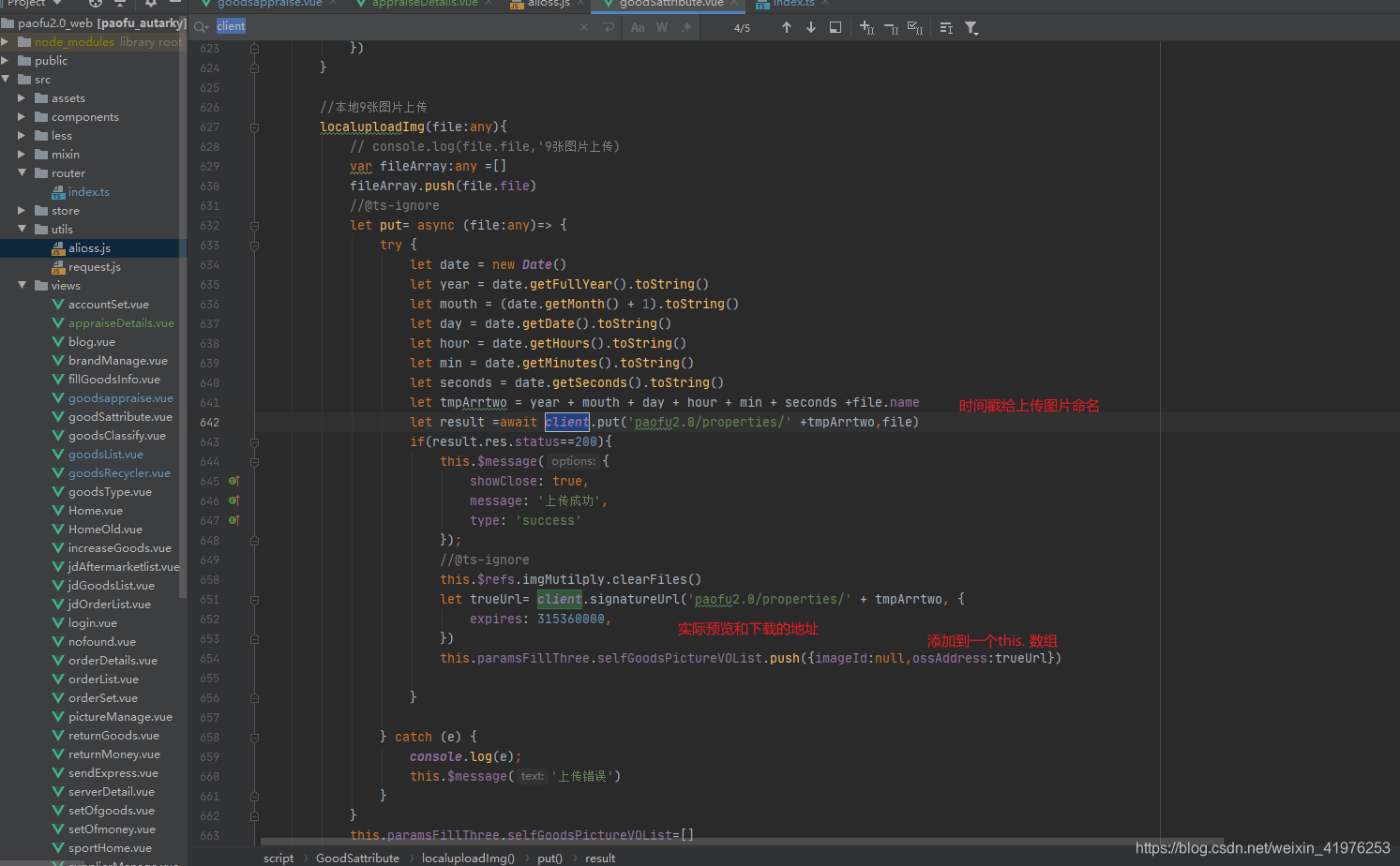The image size is (1400, 866).
Task: Collapse the src folder
Action: pos(6,79)
